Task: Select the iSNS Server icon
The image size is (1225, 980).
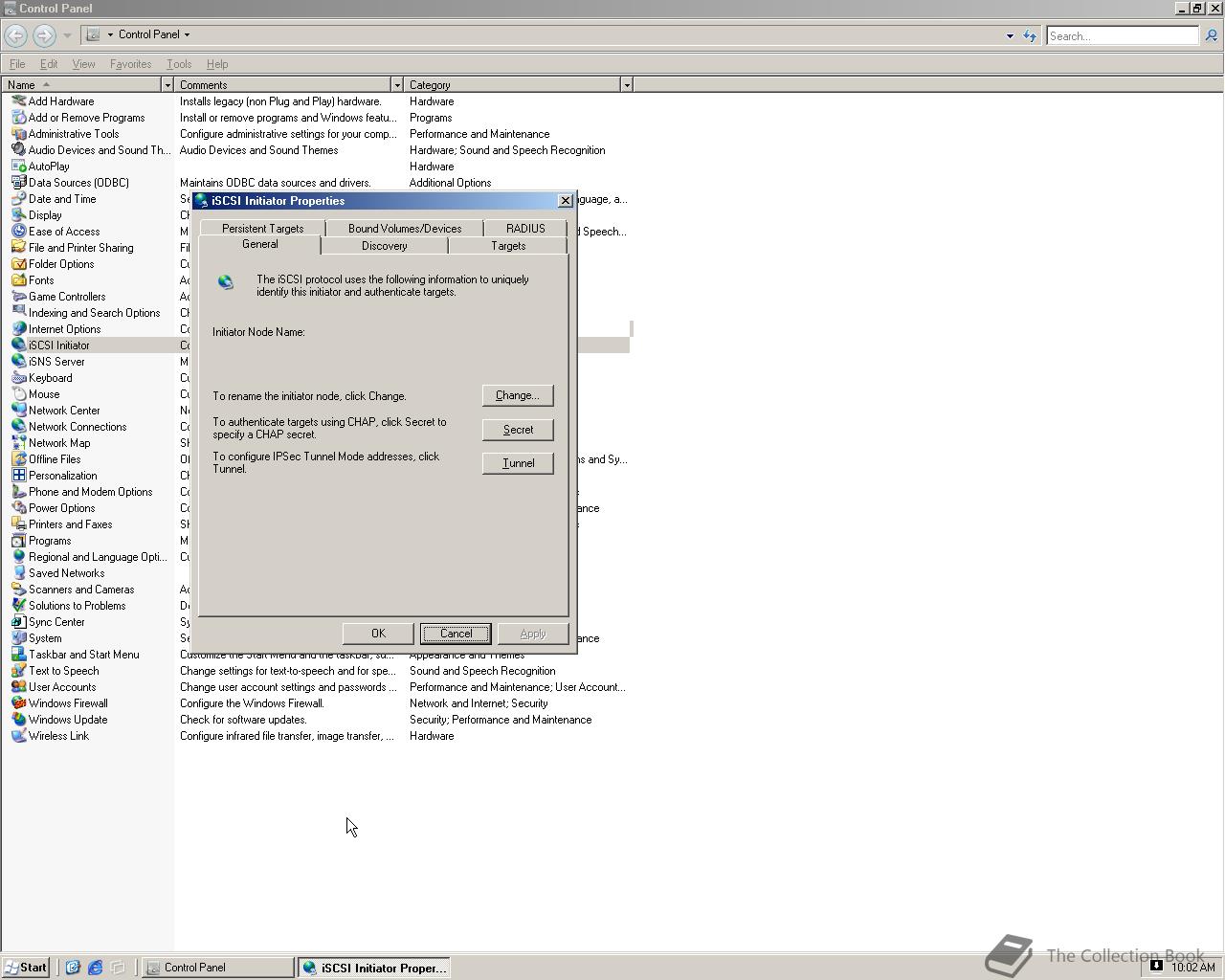Action: tap(18, 362)
